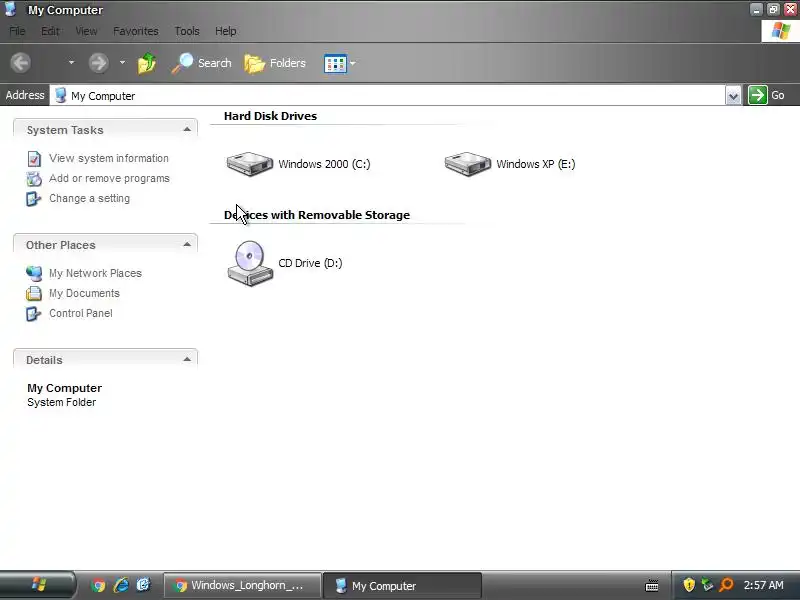Viewport: 800px width, 600px height.
Task: Click the My Computer taskbar button
Action: (402, 585)
